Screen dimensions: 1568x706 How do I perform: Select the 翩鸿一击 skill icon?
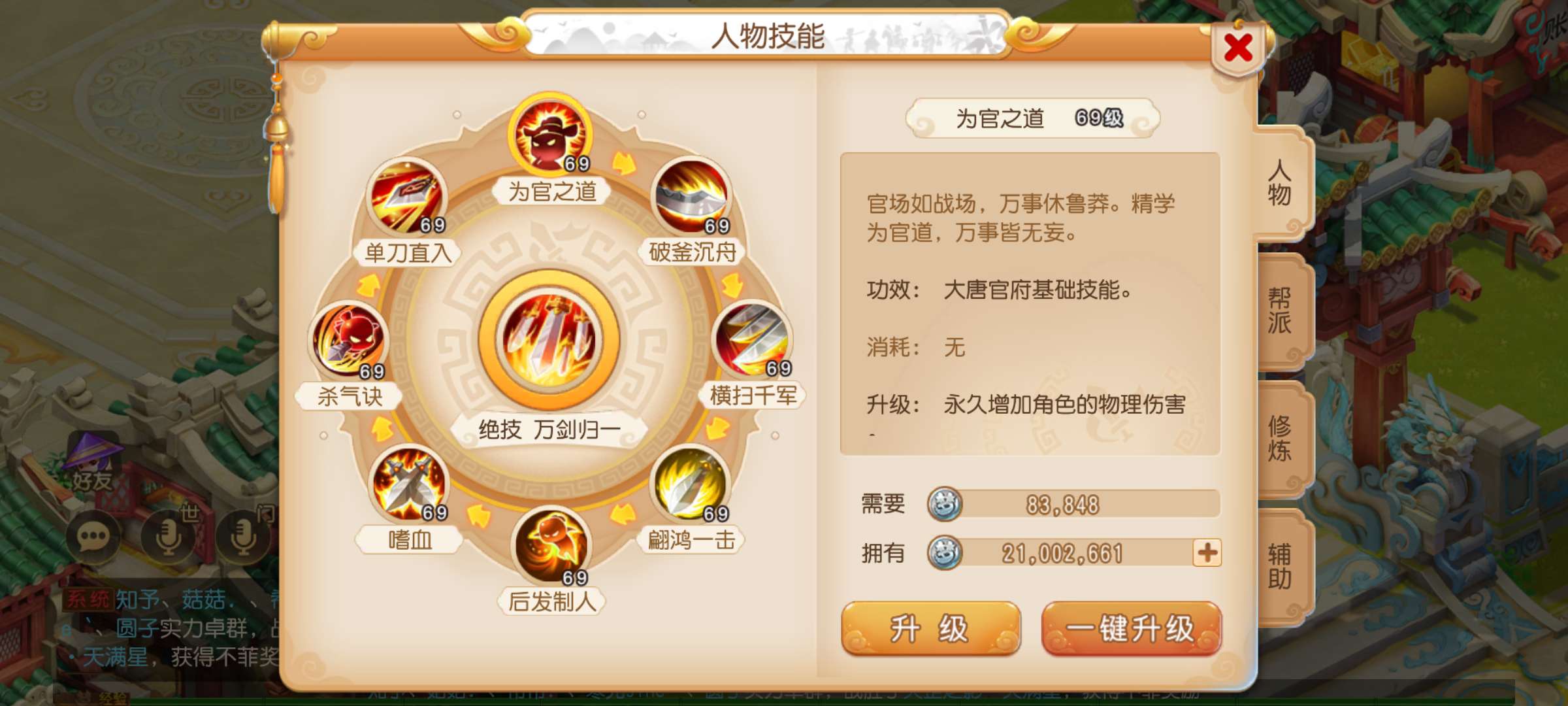691,484
